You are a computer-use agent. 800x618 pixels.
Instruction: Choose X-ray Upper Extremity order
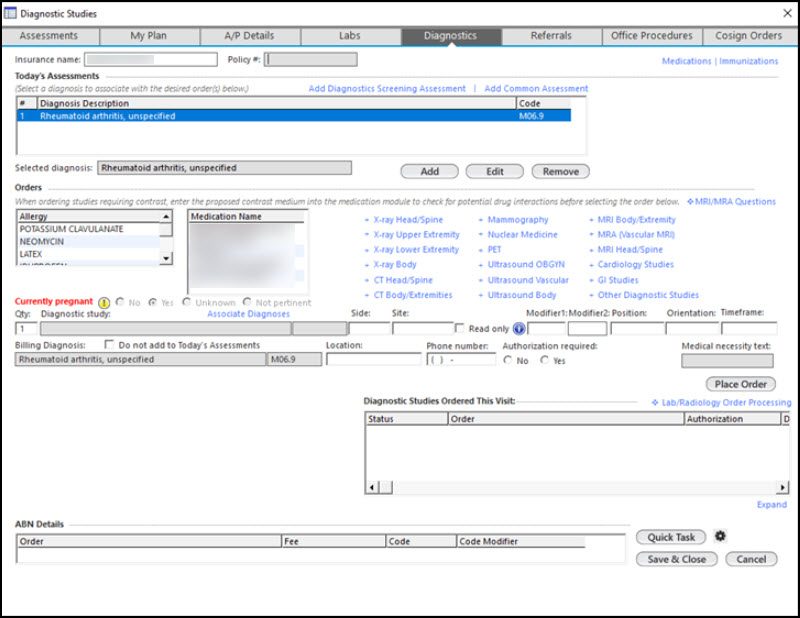click(416, 234)
